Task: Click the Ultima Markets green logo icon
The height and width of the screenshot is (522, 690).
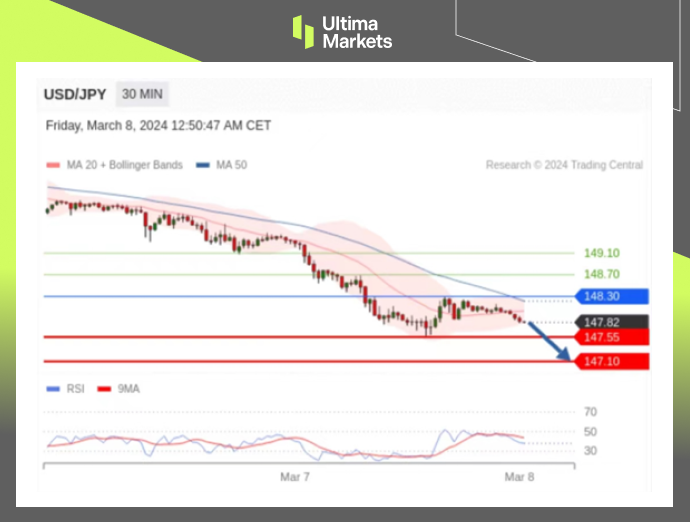Action: pos(303,31)
